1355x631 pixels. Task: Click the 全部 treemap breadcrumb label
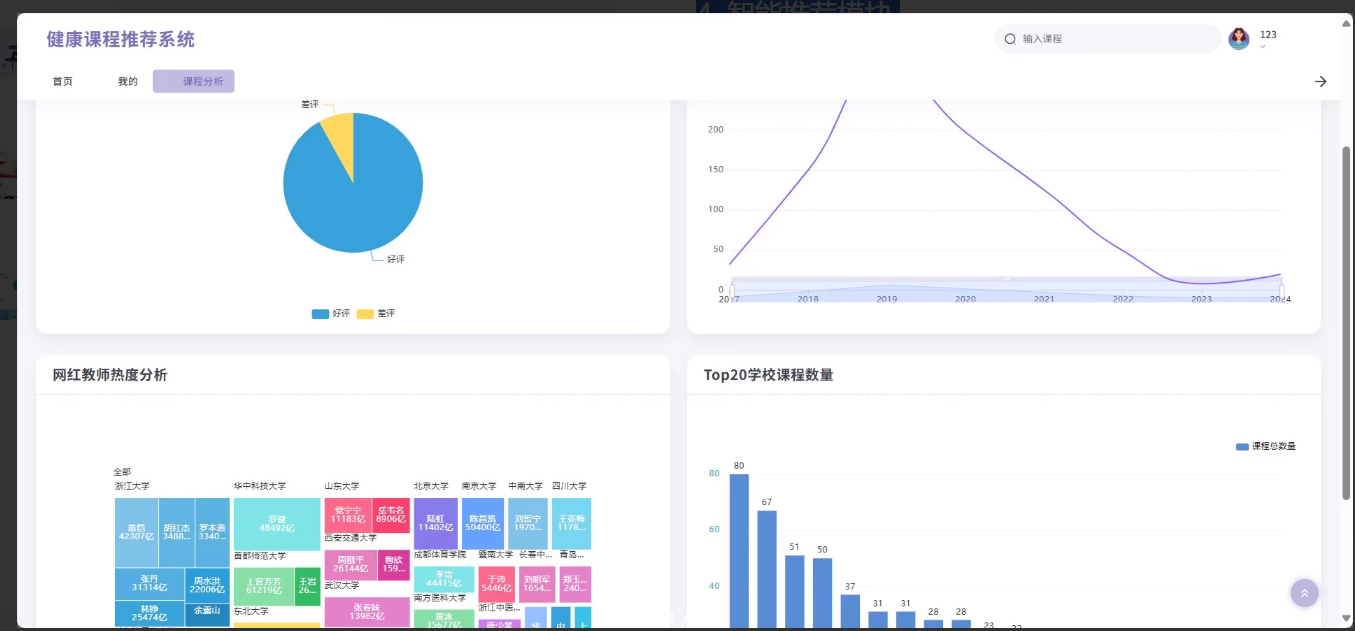click(122, 472)
